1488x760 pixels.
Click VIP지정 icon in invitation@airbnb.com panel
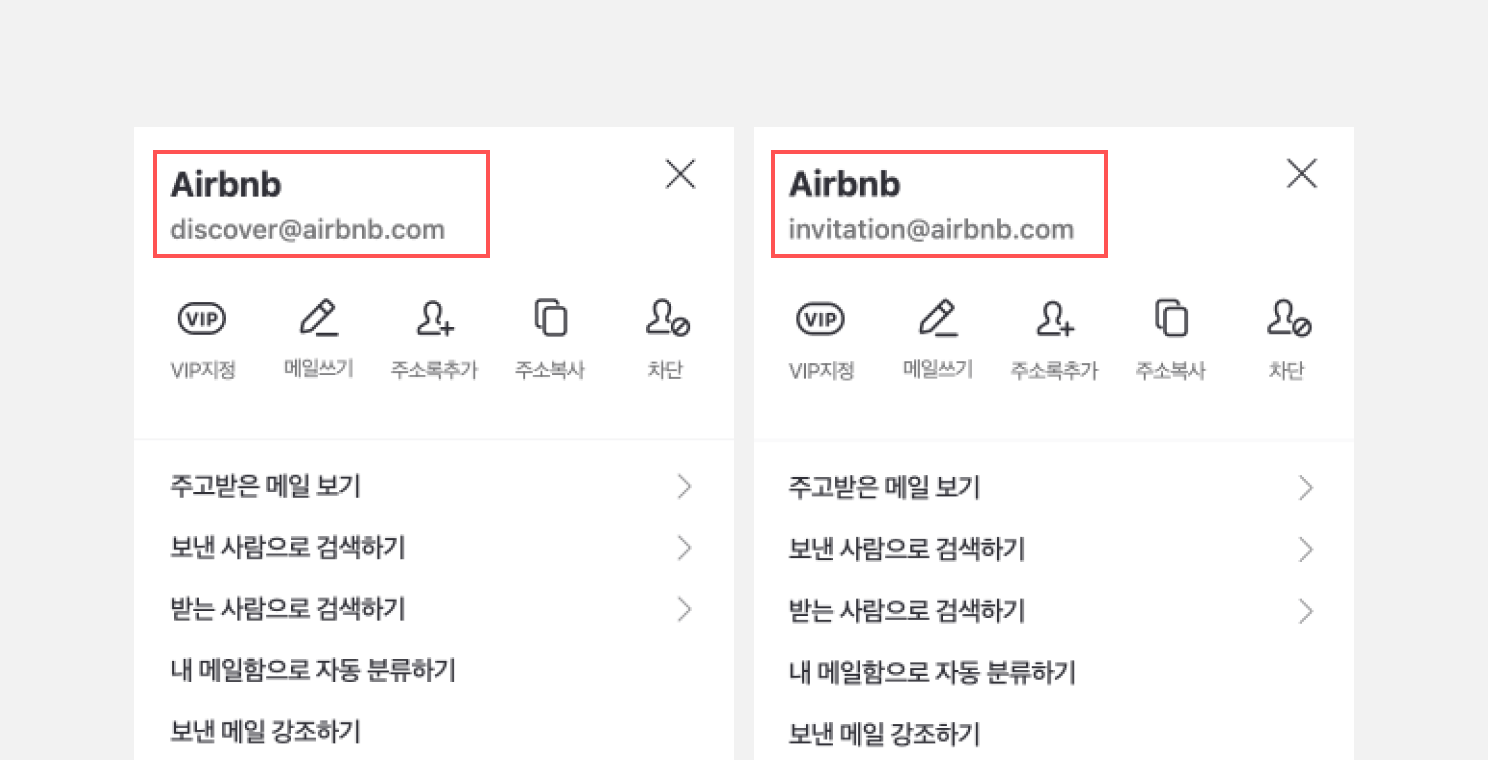821,320
